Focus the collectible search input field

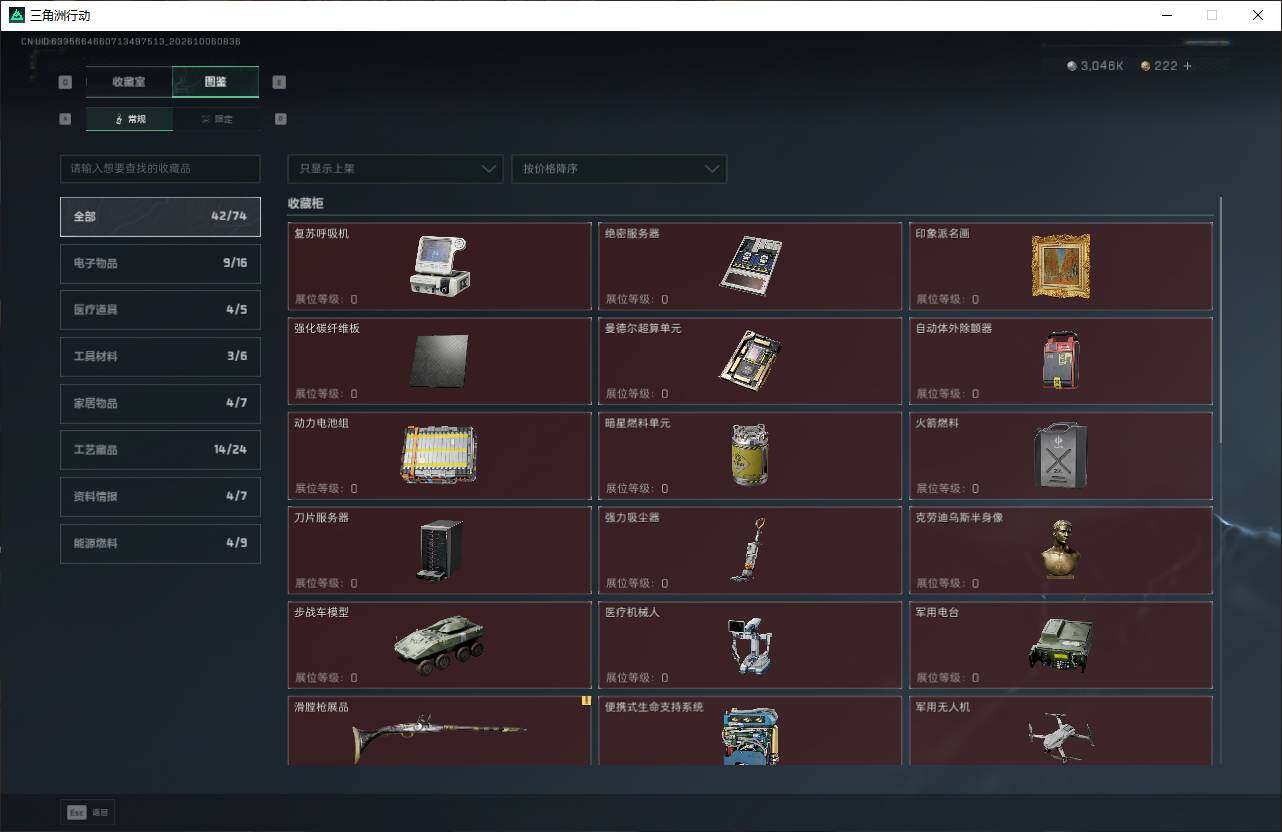click(x=160, y=169)
